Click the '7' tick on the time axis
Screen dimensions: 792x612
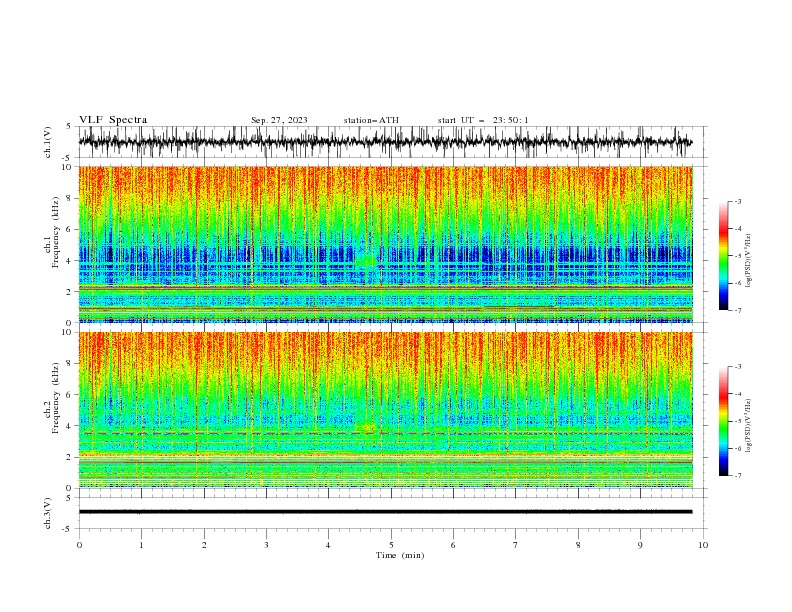point(516,545)
